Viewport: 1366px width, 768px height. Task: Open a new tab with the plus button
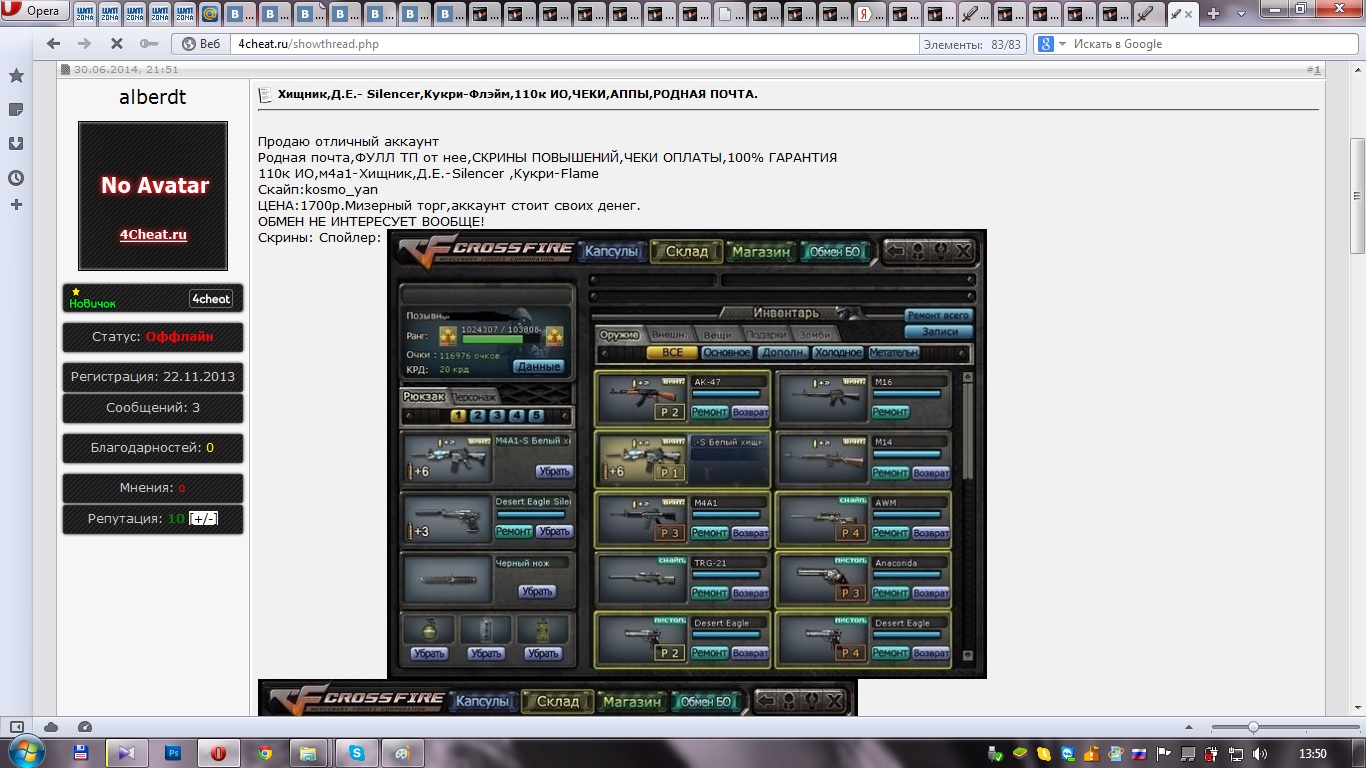coord(1213,14)
